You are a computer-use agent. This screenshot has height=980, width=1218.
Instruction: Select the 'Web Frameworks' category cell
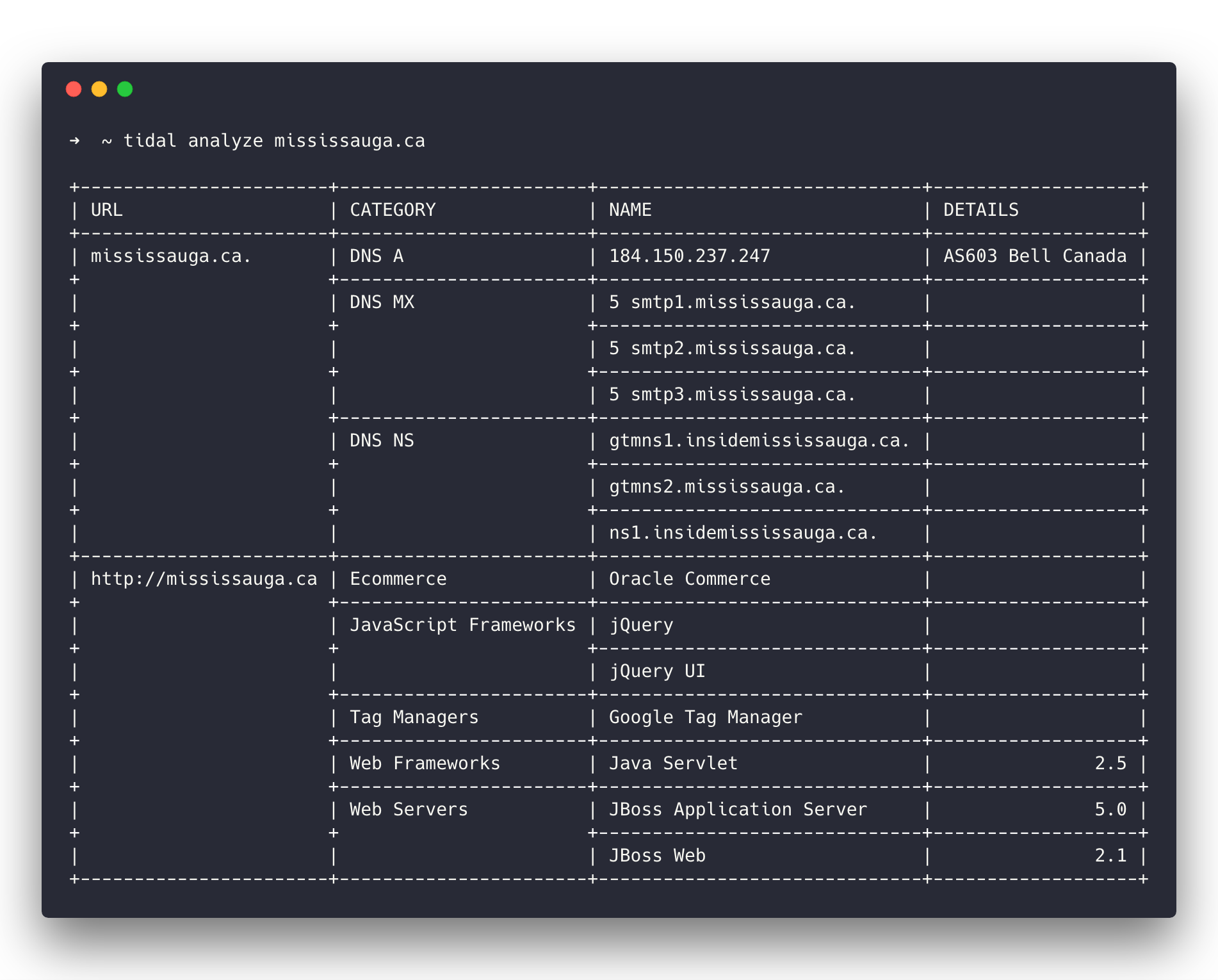coord(425,764)
